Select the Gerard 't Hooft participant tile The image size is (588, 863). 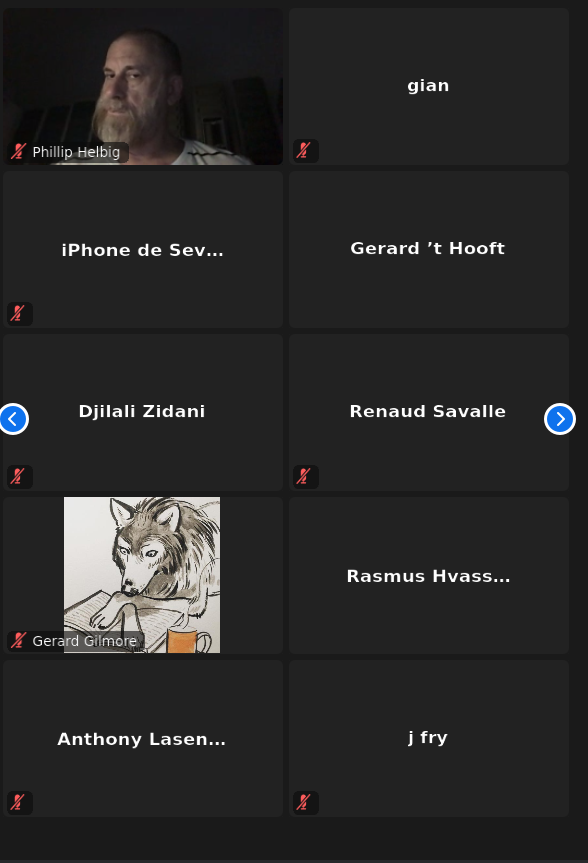pyautogui.click(x=429, y=249)
